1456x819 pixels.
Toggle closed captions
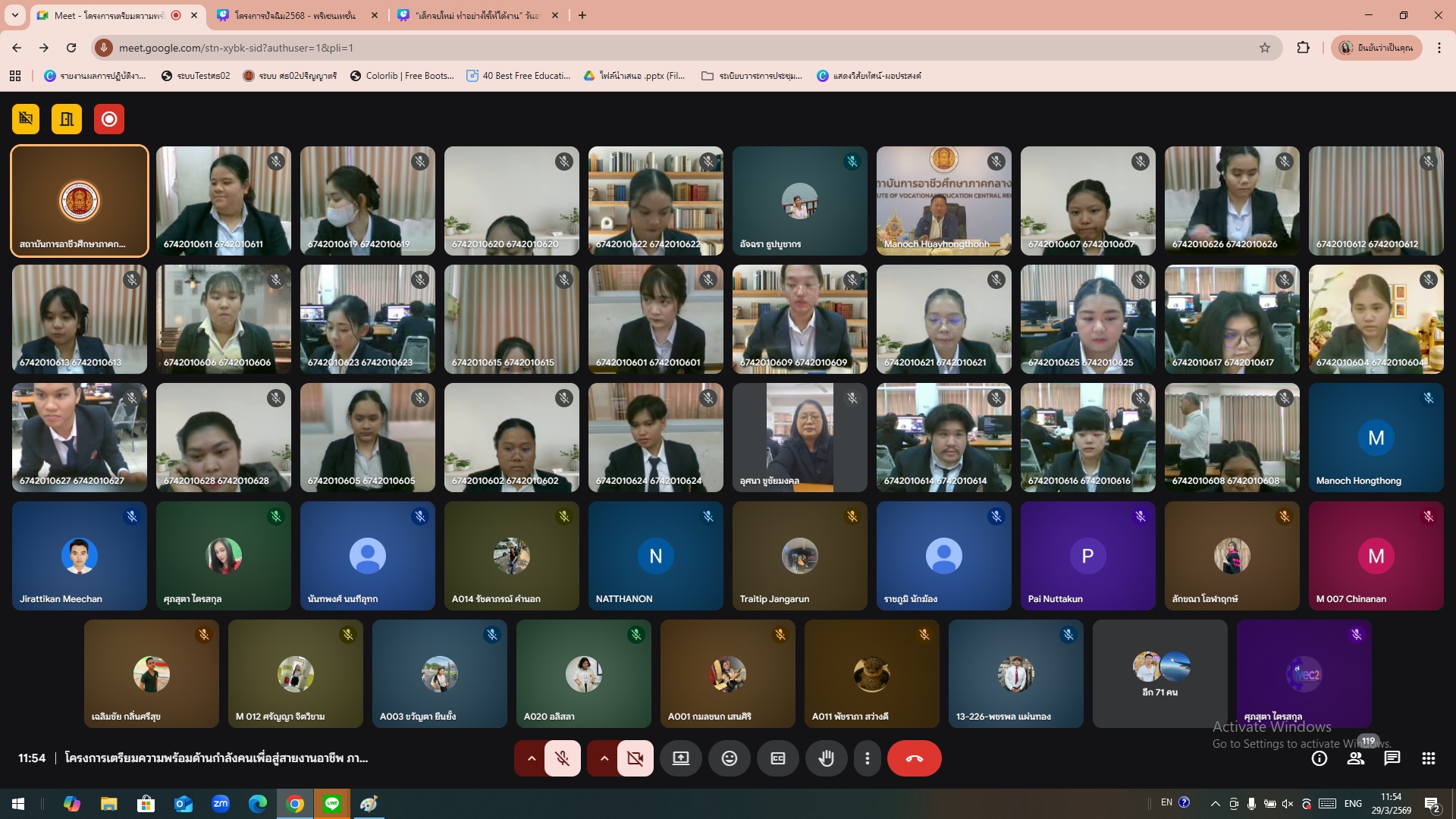point(777,758)
